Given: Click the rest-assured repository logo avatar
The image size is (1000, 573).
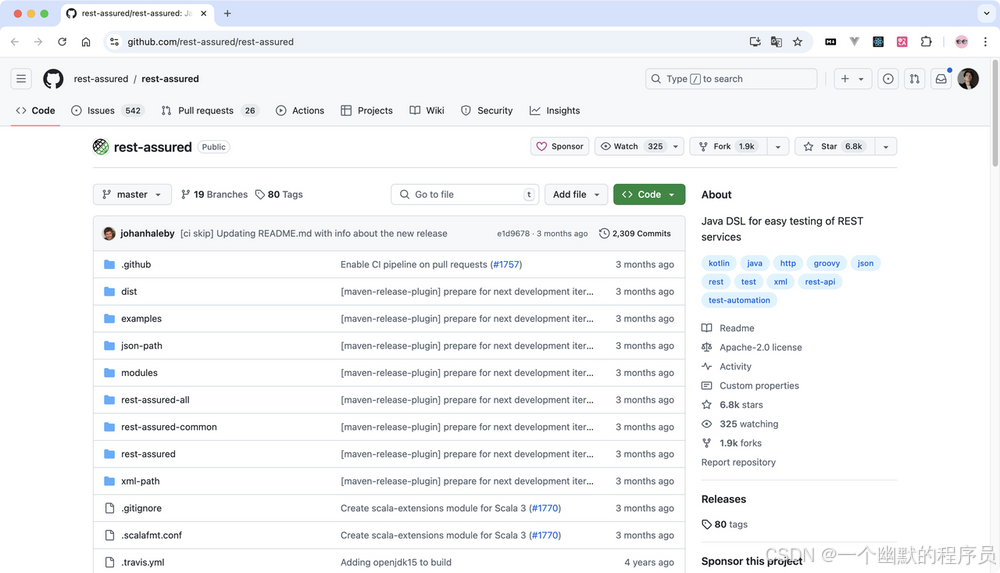Looking at the screenshot, I should pyautogui.click(x=101, y=147).
